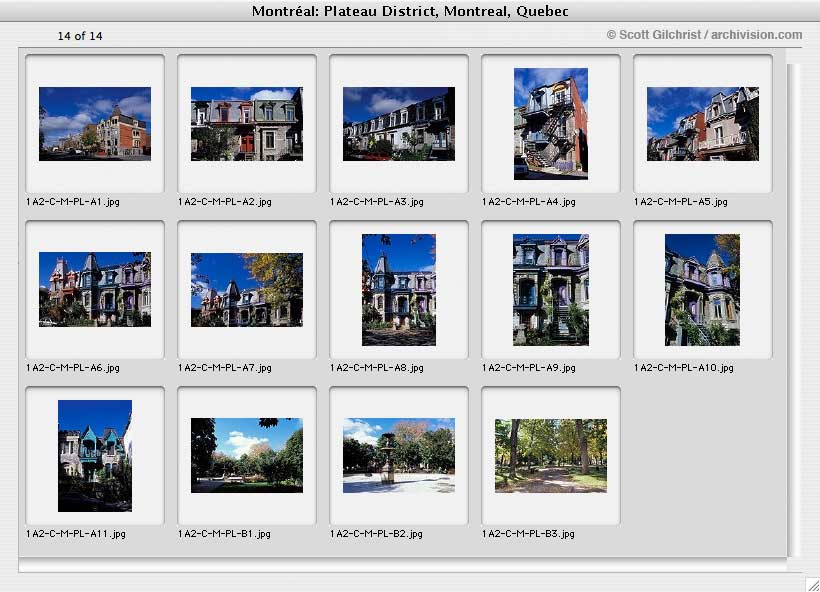Click the vertical scrollbar track

tap(794, 311)
